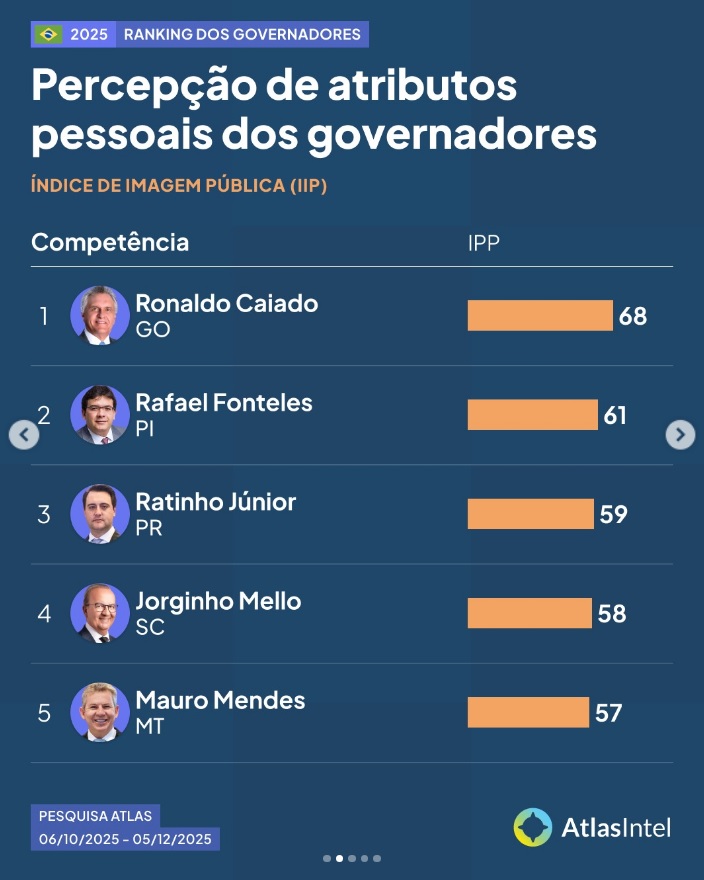
Task: Click the Ronaldo Caiado name
Action: (x=227, y=303)
